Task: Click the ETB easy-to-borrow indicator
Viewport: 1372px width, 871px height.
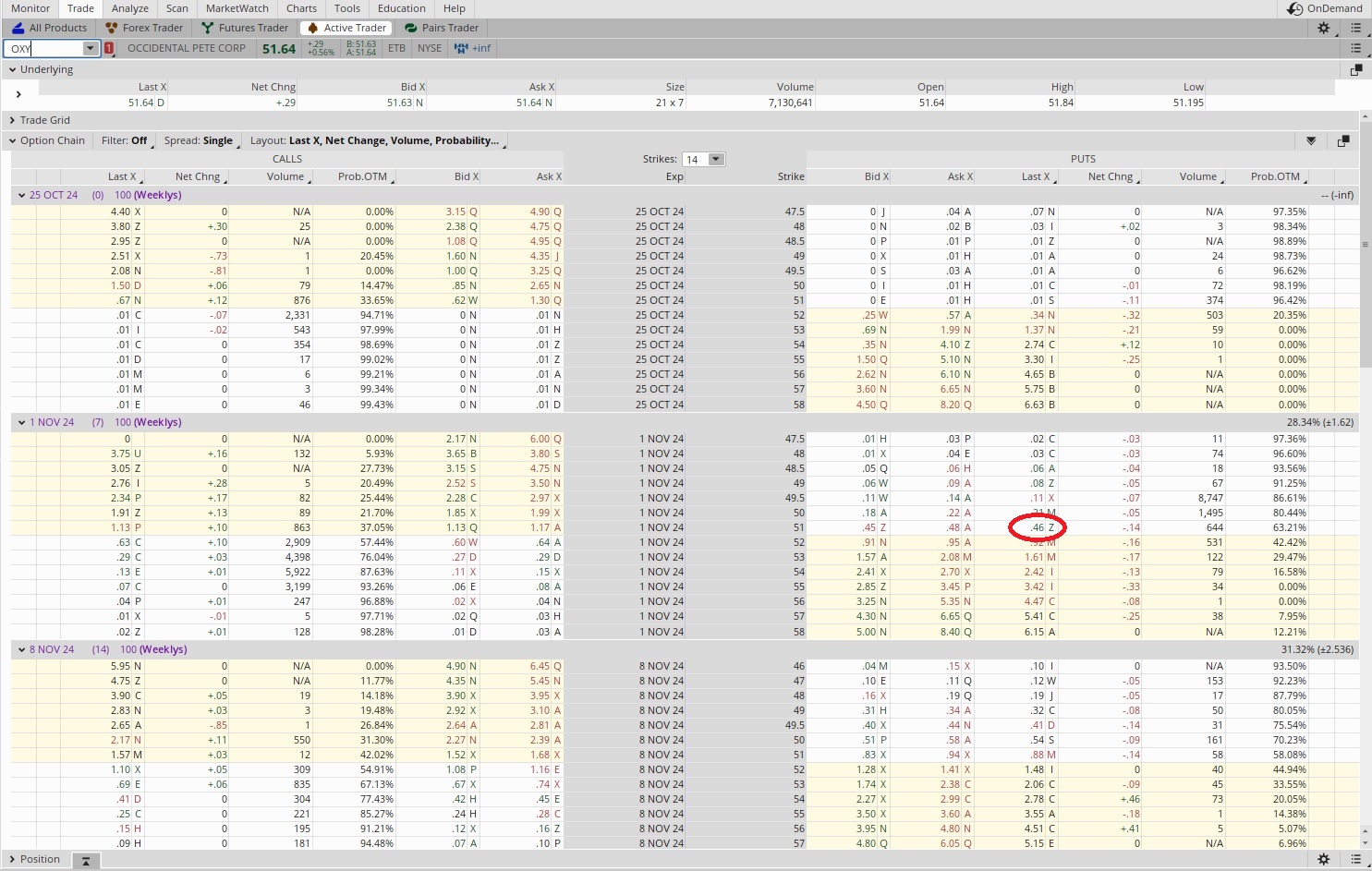Action: [396, 48]
